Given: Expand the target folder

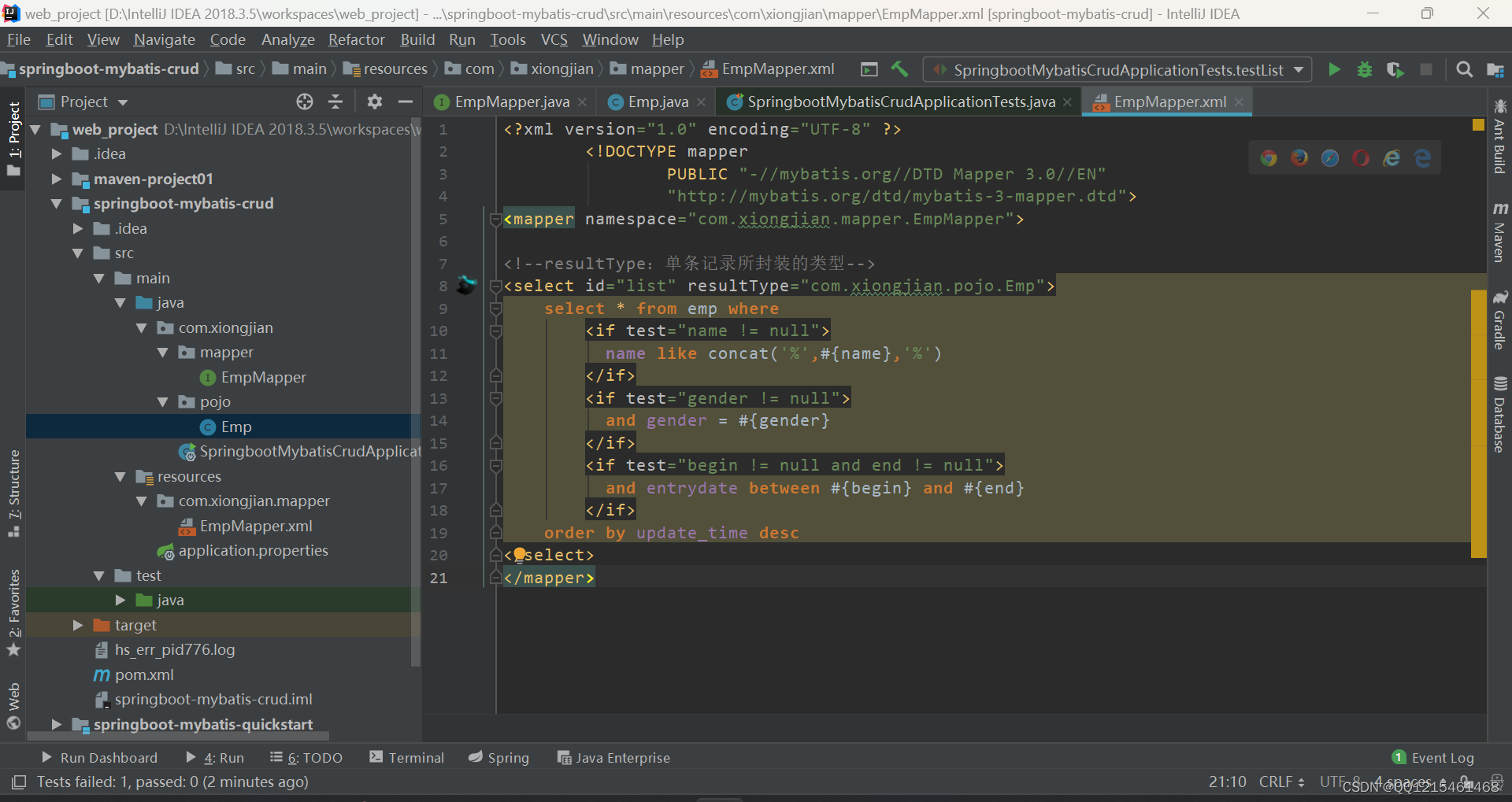Looking at the screenshot, I should pos(77,625).
